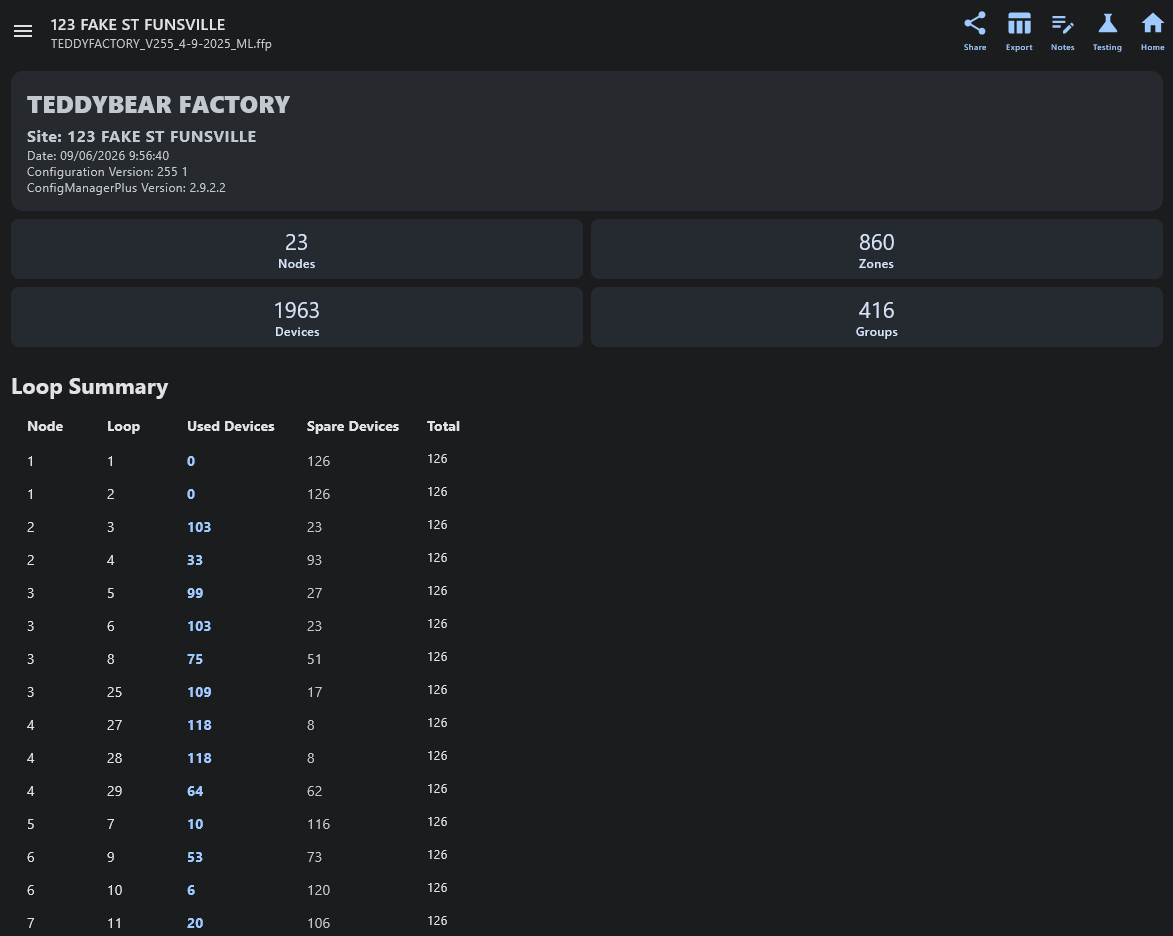This screenshot has height=936, width=1173.
Task: Click spare devices 106 in loop 11 row
Action: click(x=318, y=923)
